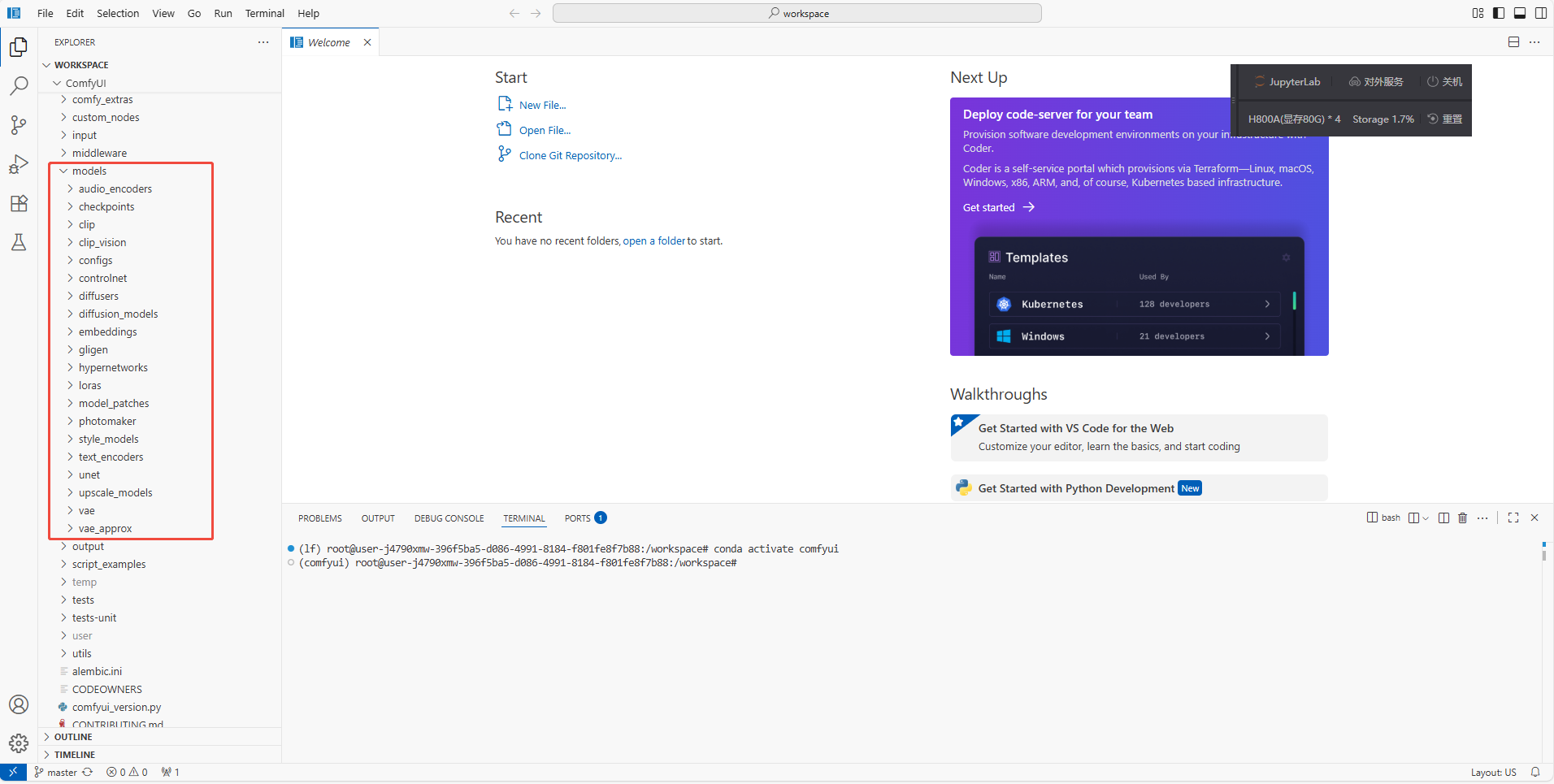Click the terminal scrollbar

[x=1543, y=552]
